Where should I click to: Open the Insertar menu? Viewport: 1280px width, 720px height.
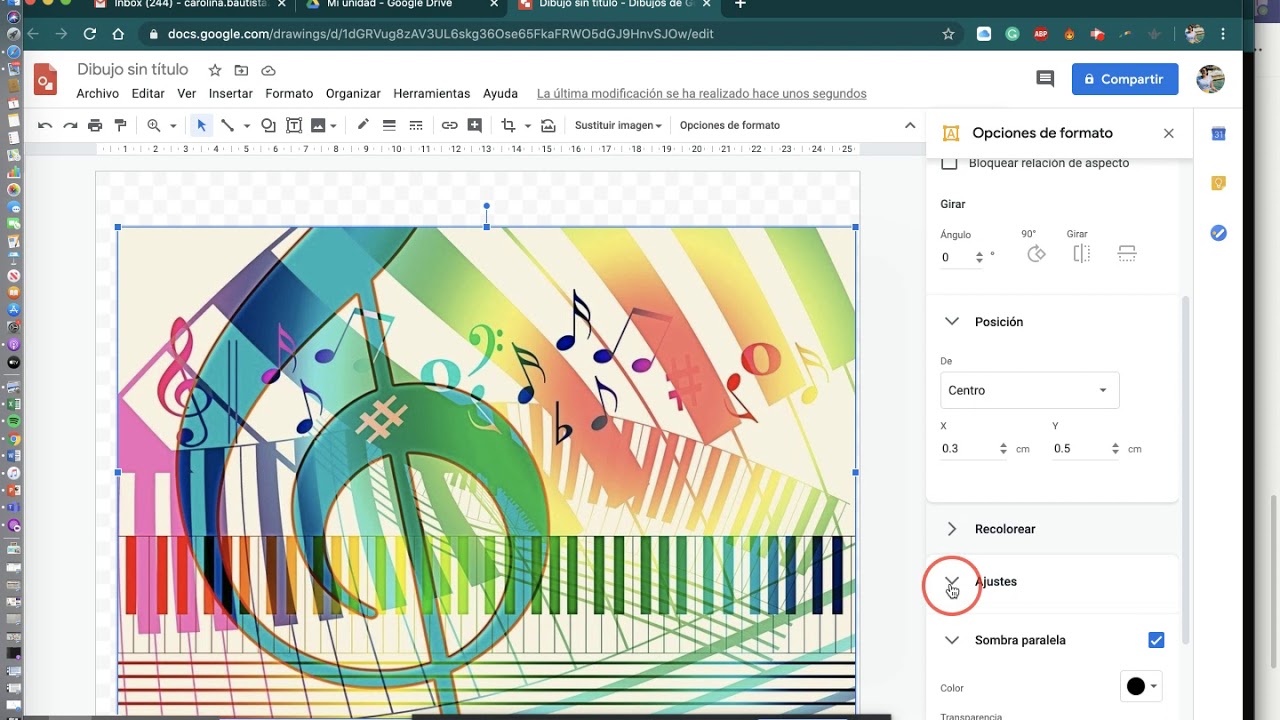point(230,93)
